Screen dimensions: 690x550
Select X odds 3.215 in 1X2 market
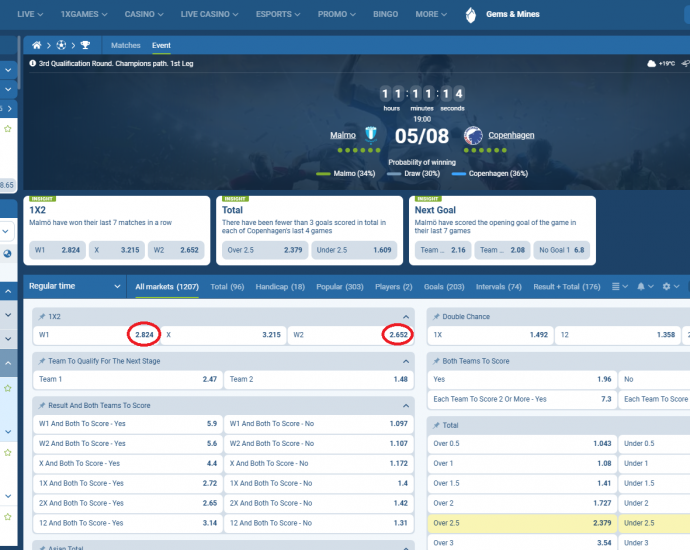(224, 335)
